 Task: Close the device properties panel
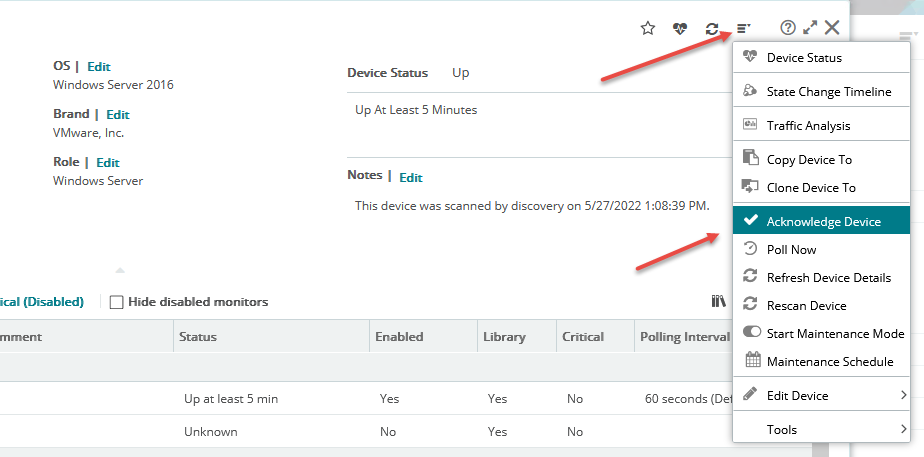[x=831, y=27]
